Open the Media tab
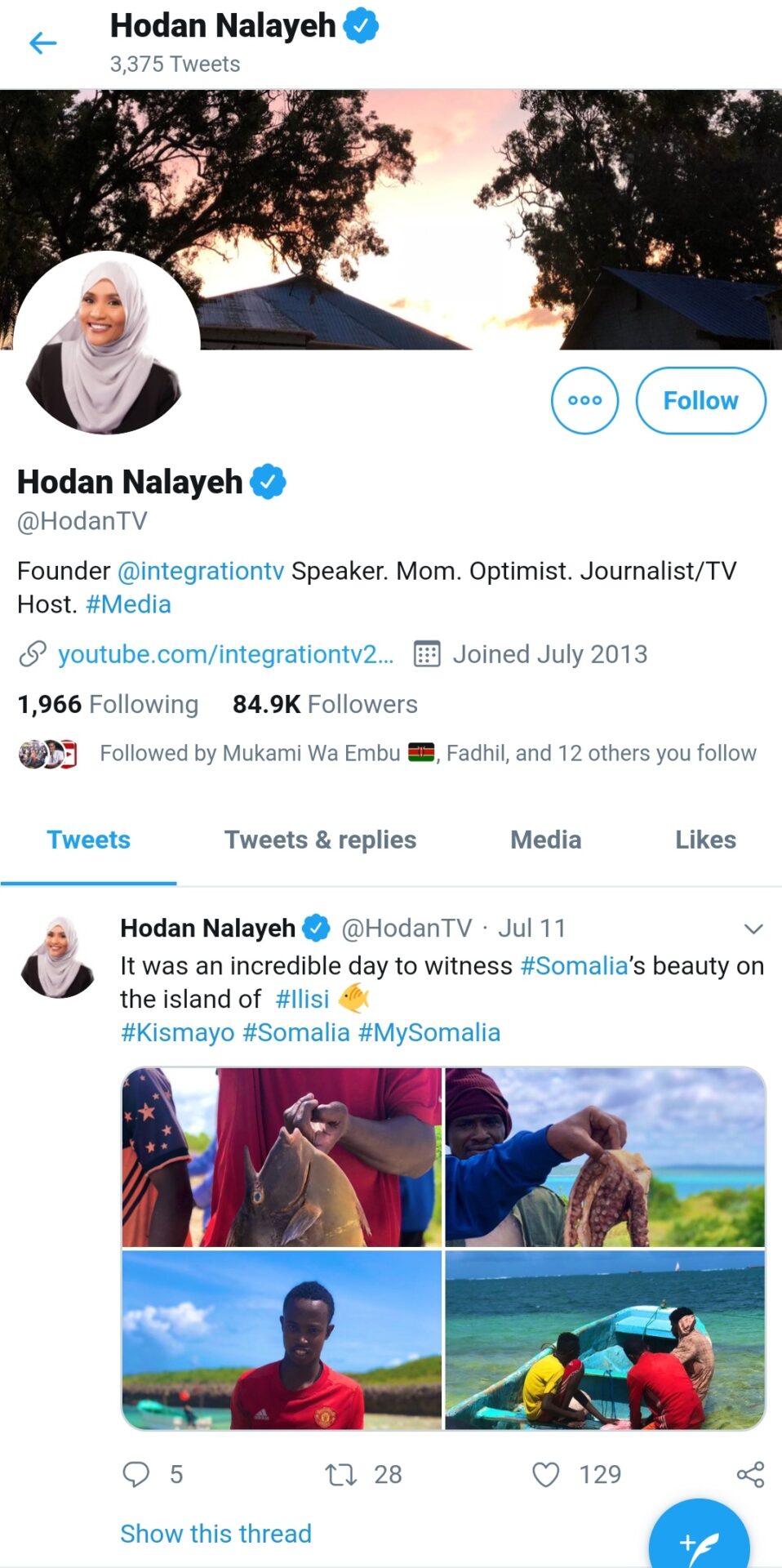Viewport: 782px width, 1568px height. (545, 840)
